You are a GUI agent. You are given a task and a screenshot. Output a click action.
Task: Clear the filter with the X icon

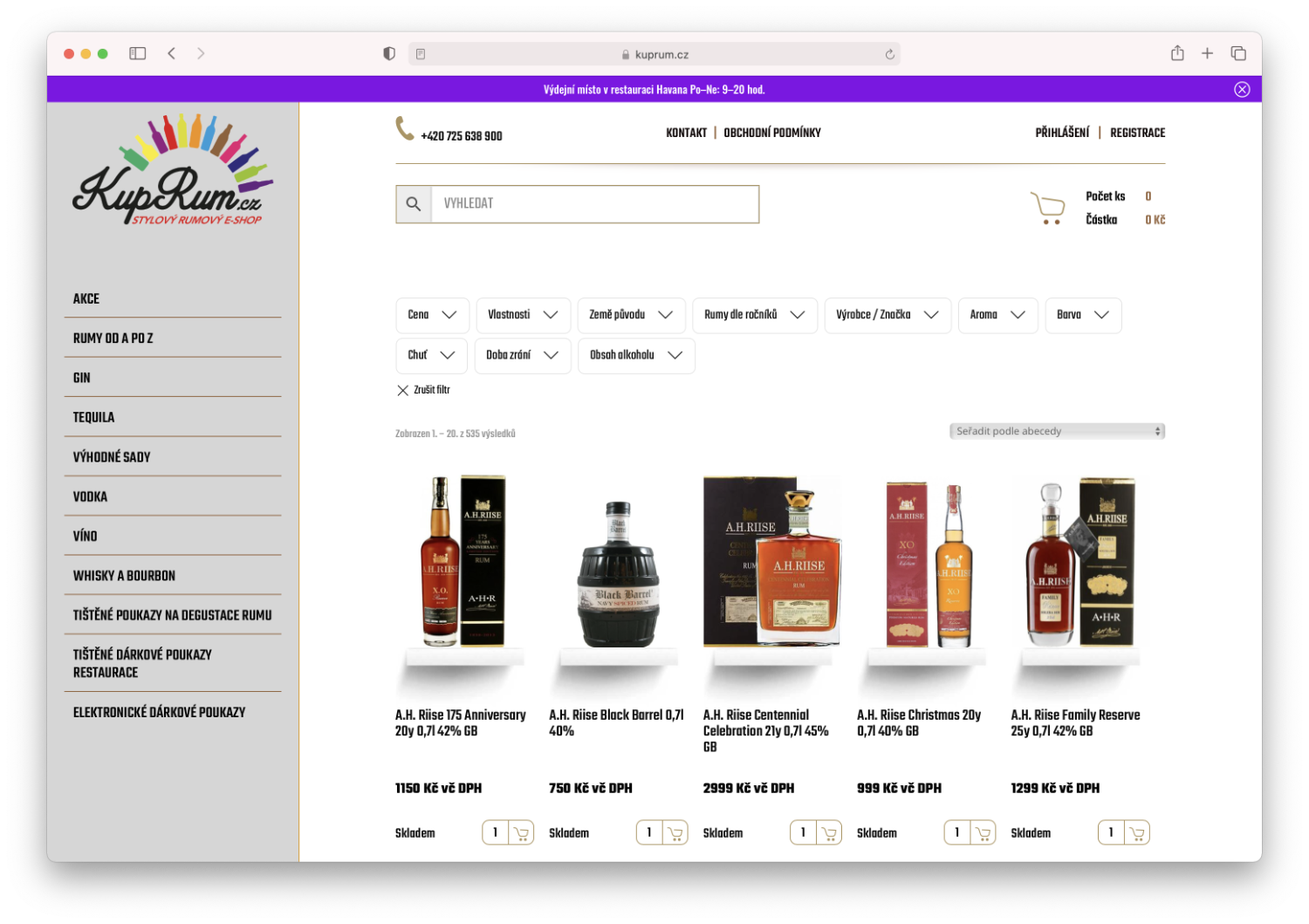pyautogui.click(x=402, y=390)
